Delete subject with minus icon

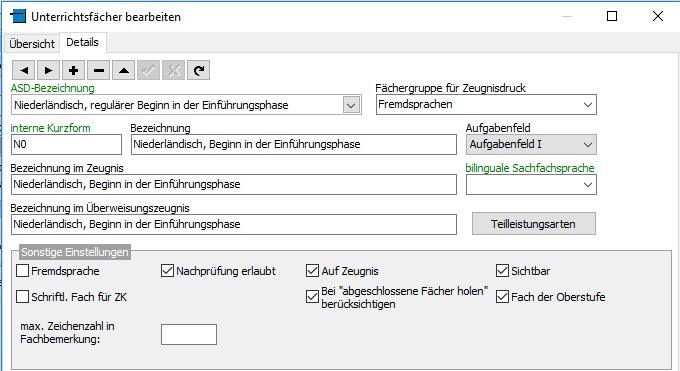(98, 70)
